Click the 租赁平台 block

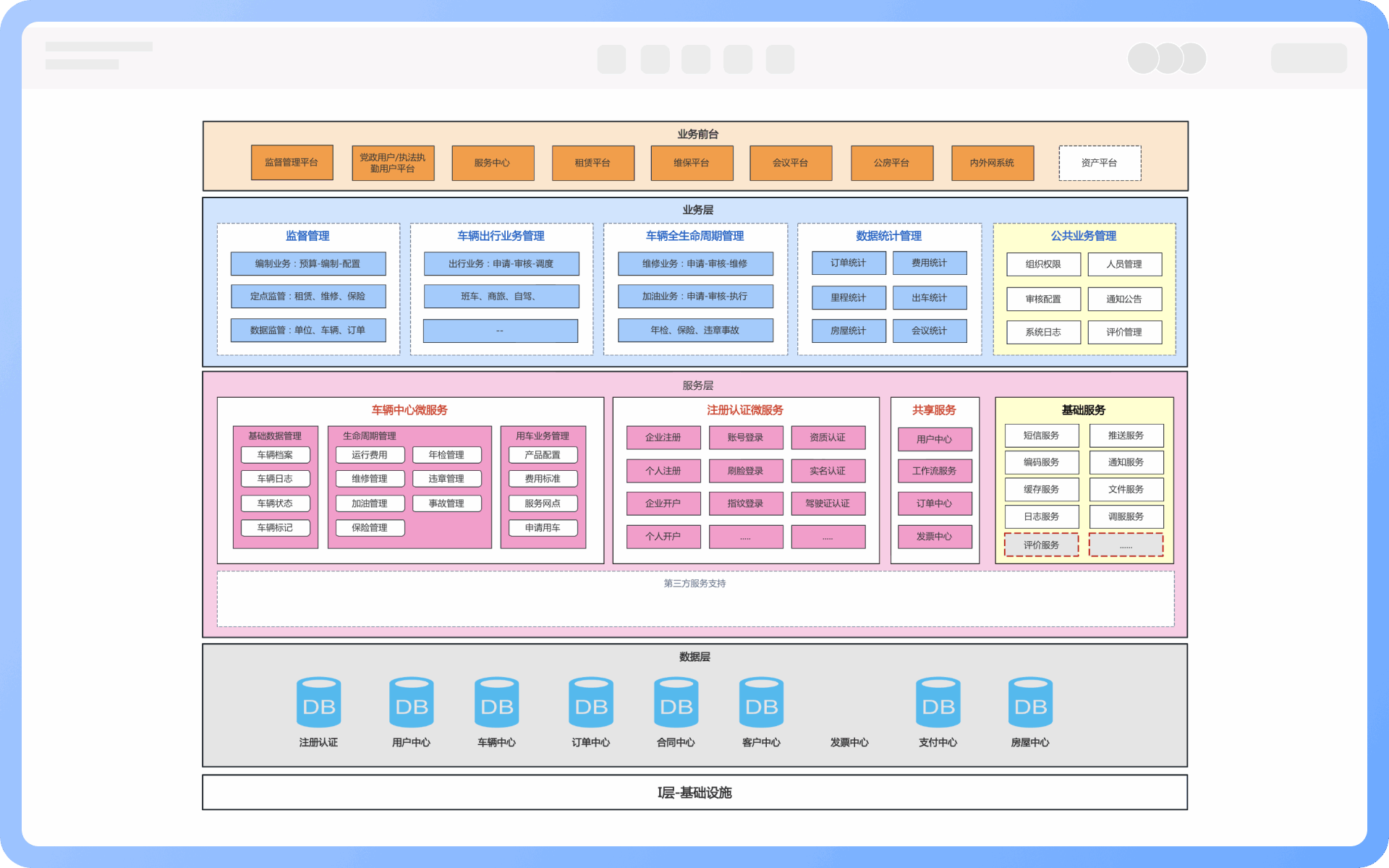[592, 163]
